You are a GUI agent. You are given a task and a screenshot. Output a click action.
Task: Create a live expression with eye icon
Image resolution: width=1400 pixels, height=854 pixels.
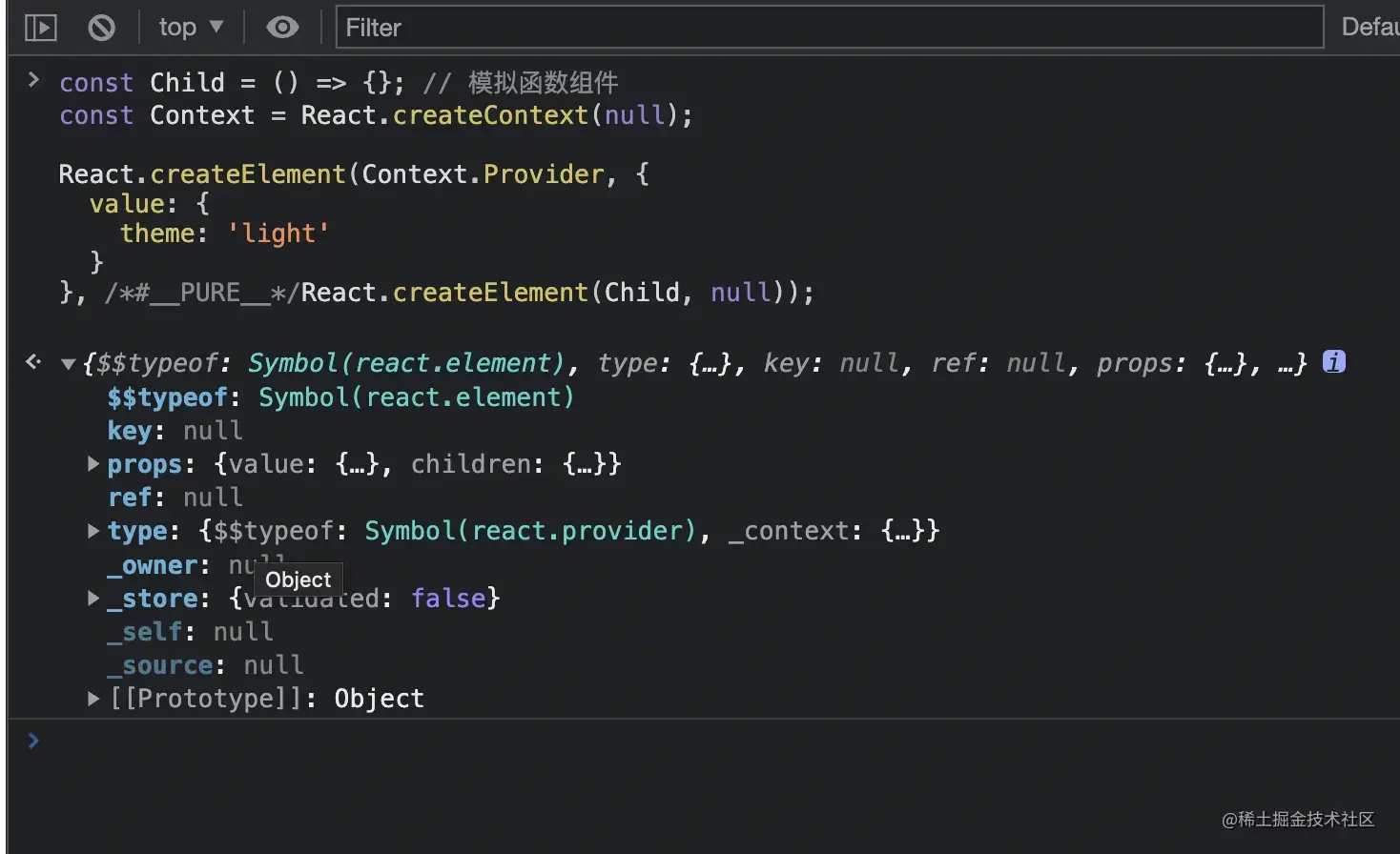point(282,28)
